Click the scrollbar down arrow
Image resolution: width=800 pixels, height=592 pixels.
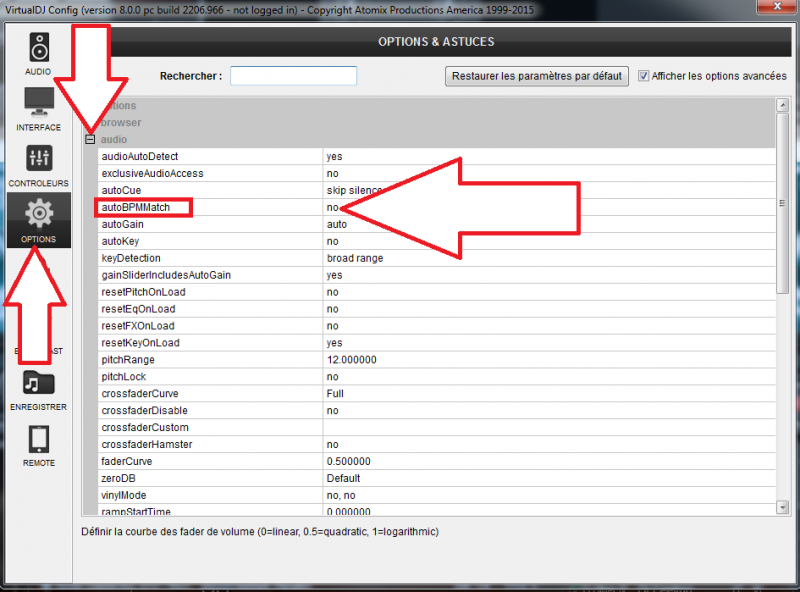(x=782, y=507)
